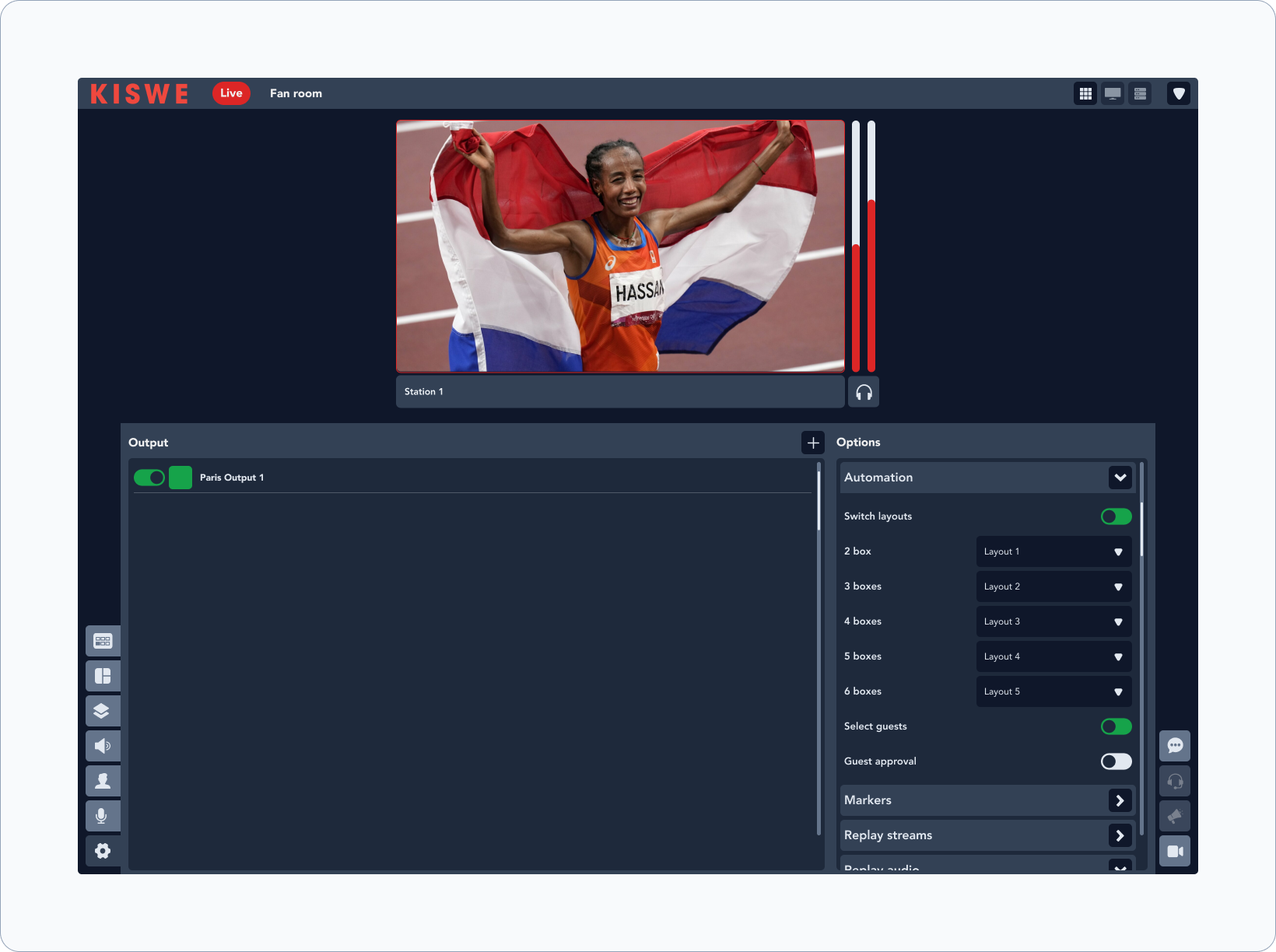Click the Guest approval label
1276x952 pixels.
click(x=880, y=761)
